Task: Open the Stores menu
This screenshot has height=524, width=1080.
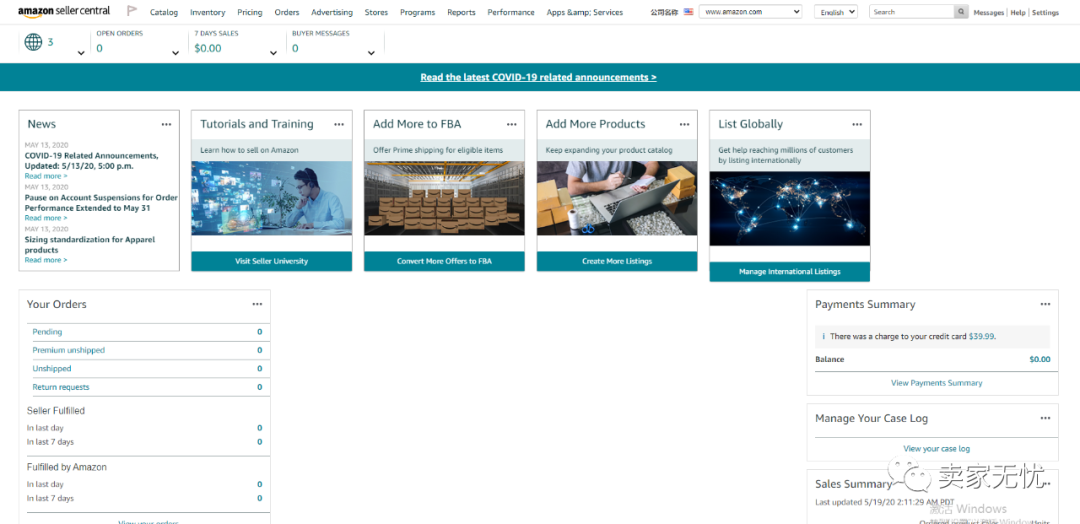Action: (376, 12)
